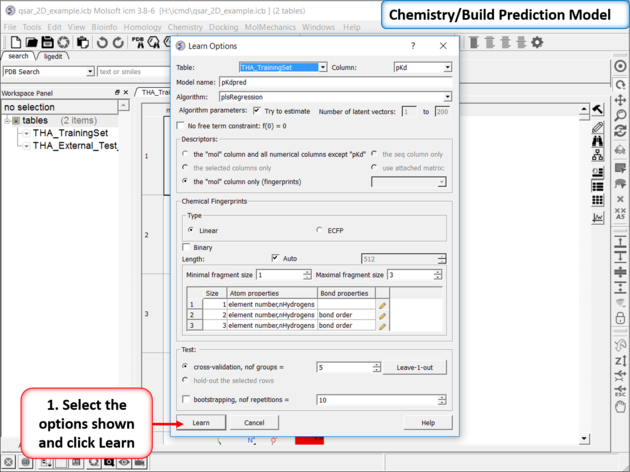The width and height of the screenshot is (630, 472).
Task: Click the hammer tools icon beside the table
Action: 598,110
